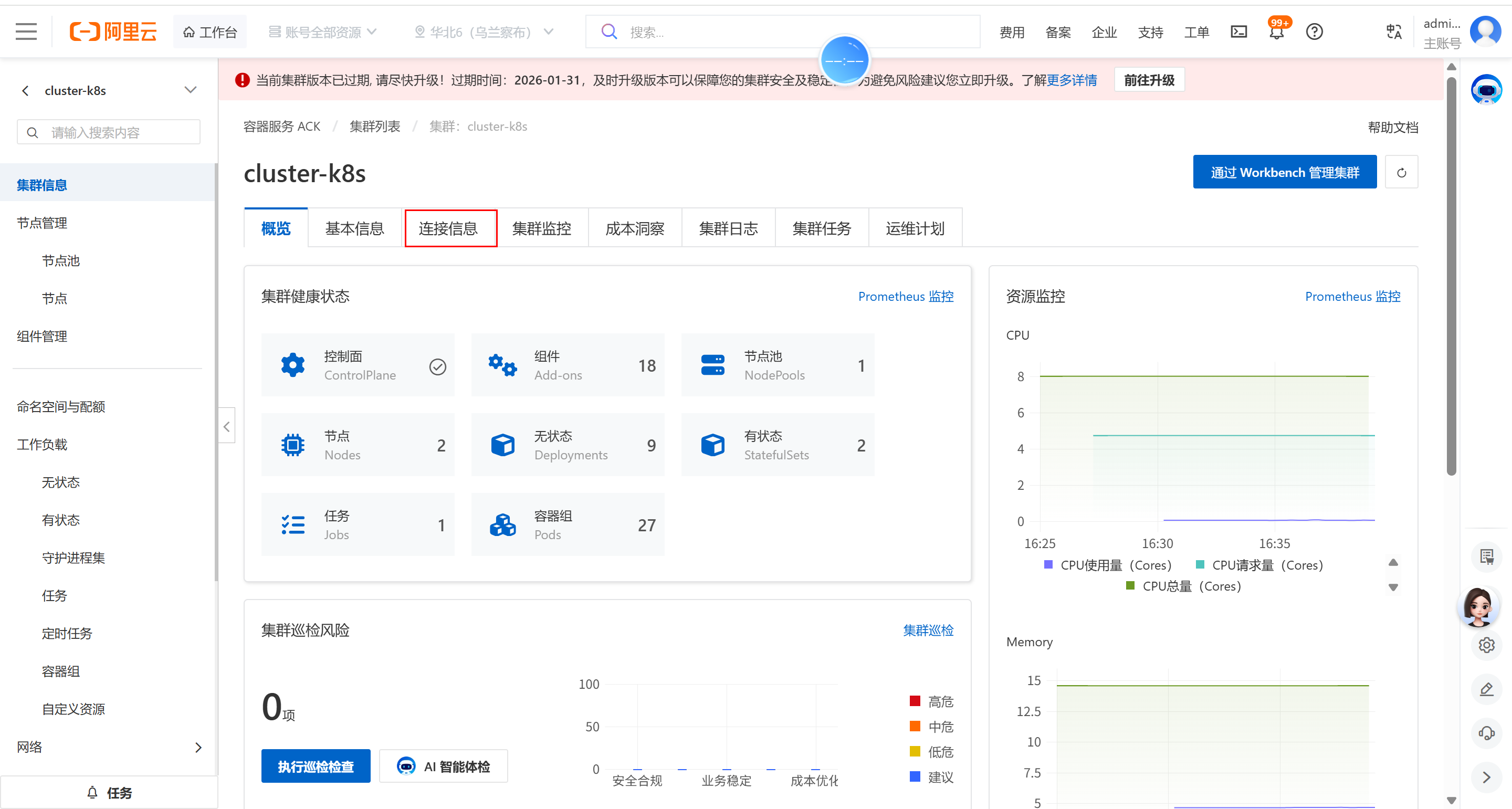Toggle the CPU请求量 (Cores) legend swatch

(x=1200, y=565)
